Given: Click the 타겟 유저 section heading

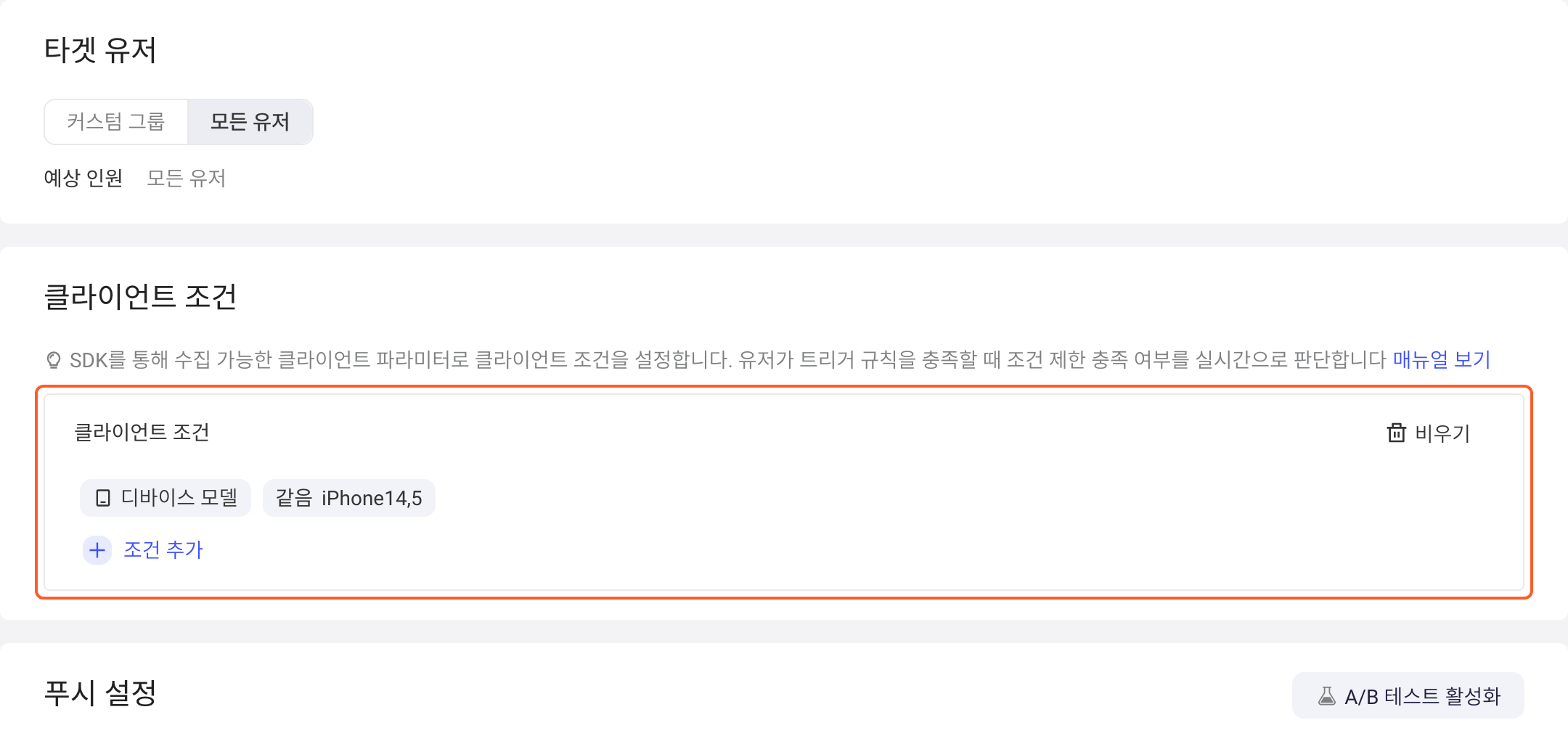Looking at the screenshot, I should pyautogui.click(x=100, y=50).
